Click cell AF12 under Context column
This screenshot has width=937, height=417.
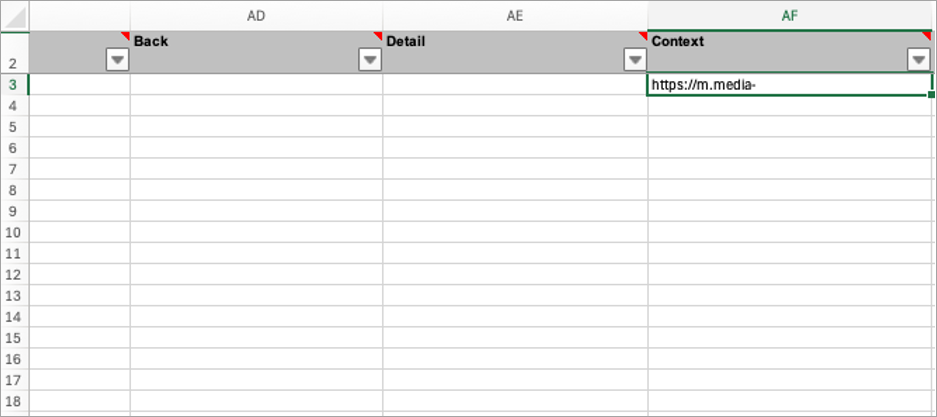(790, 274)
